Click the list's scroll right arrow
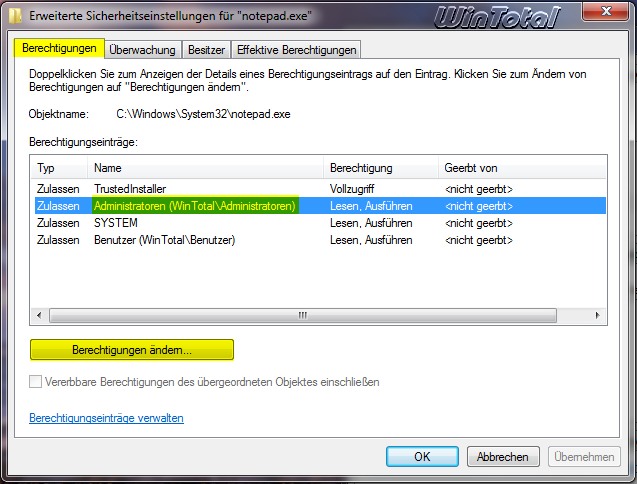Image resolution: width=637 pixels, height=484 pixels. tap(598, 315)
